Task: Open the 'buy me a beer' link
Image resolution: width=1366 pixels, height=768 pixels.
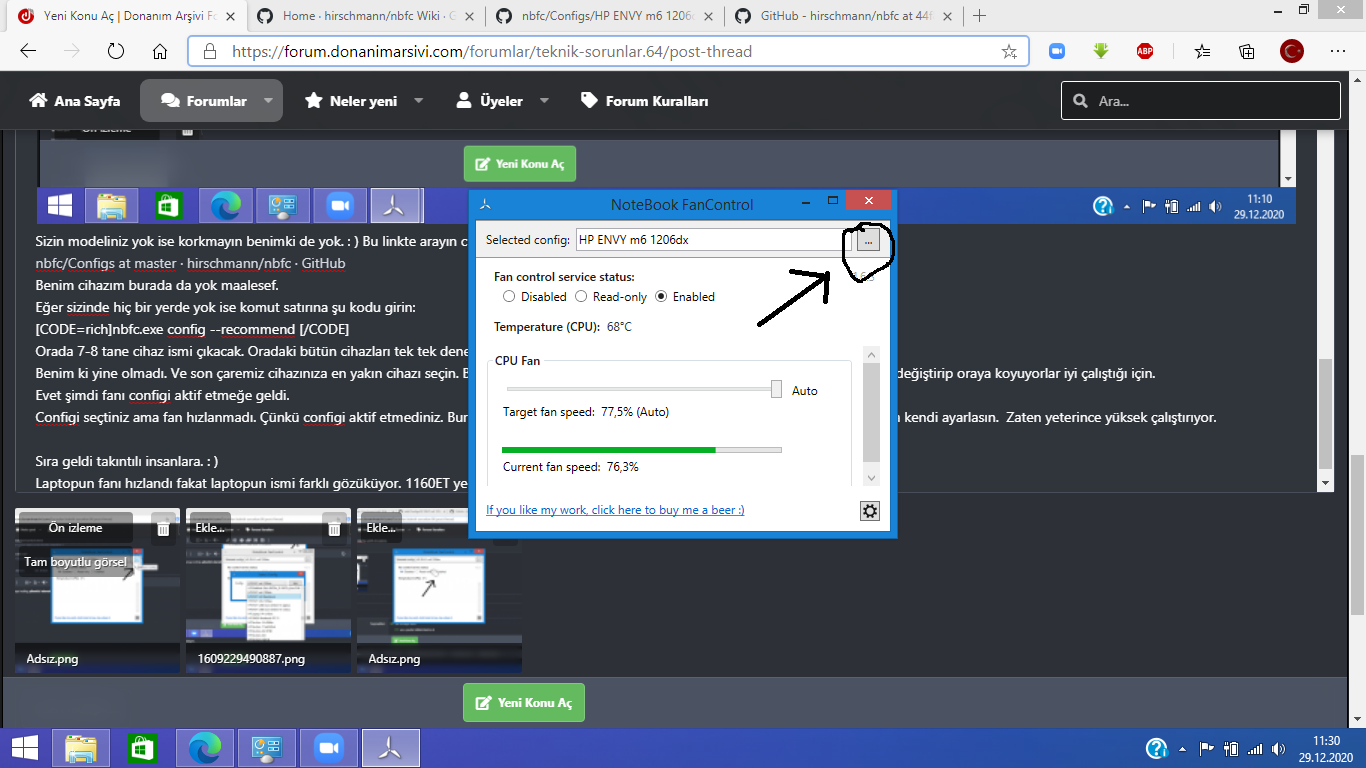Action: point(615,510)
